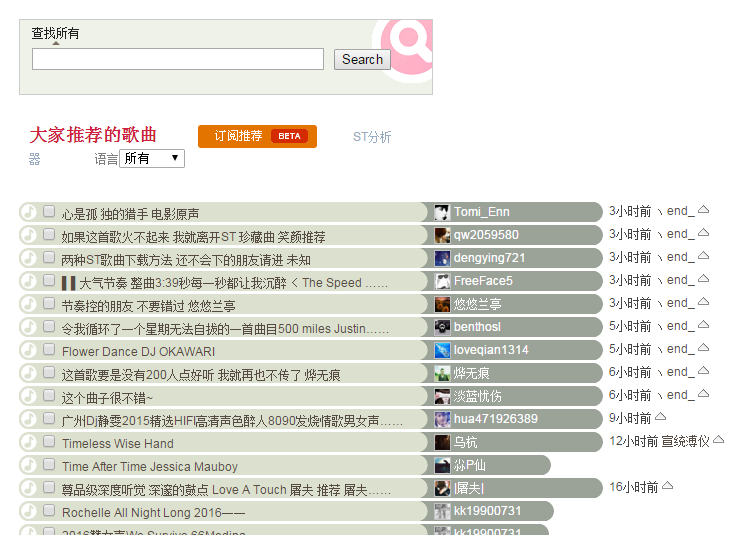This screenshot has height=535, width=730.
Task: Check the box for 心是孤独的猎手 song
Action: tap(49, 211)
